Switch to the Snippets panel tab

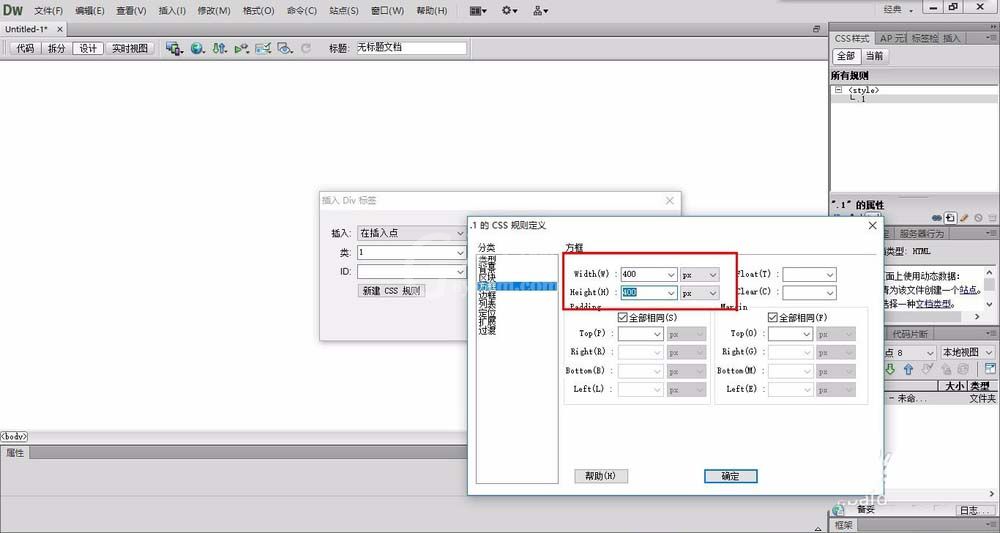tap(909, 333)
